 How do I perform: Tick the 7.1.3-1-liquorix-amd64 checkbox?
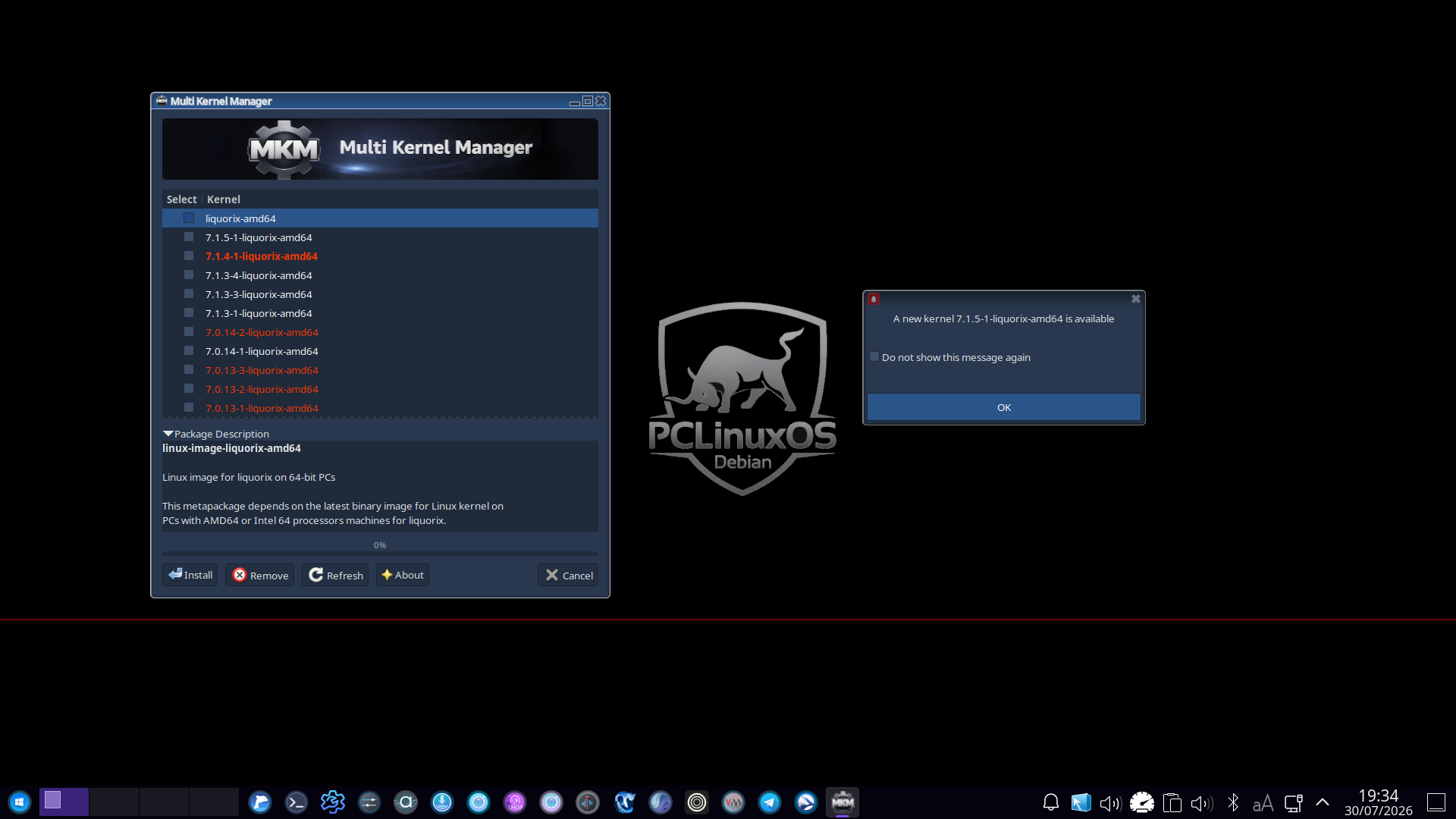(189, 313)
